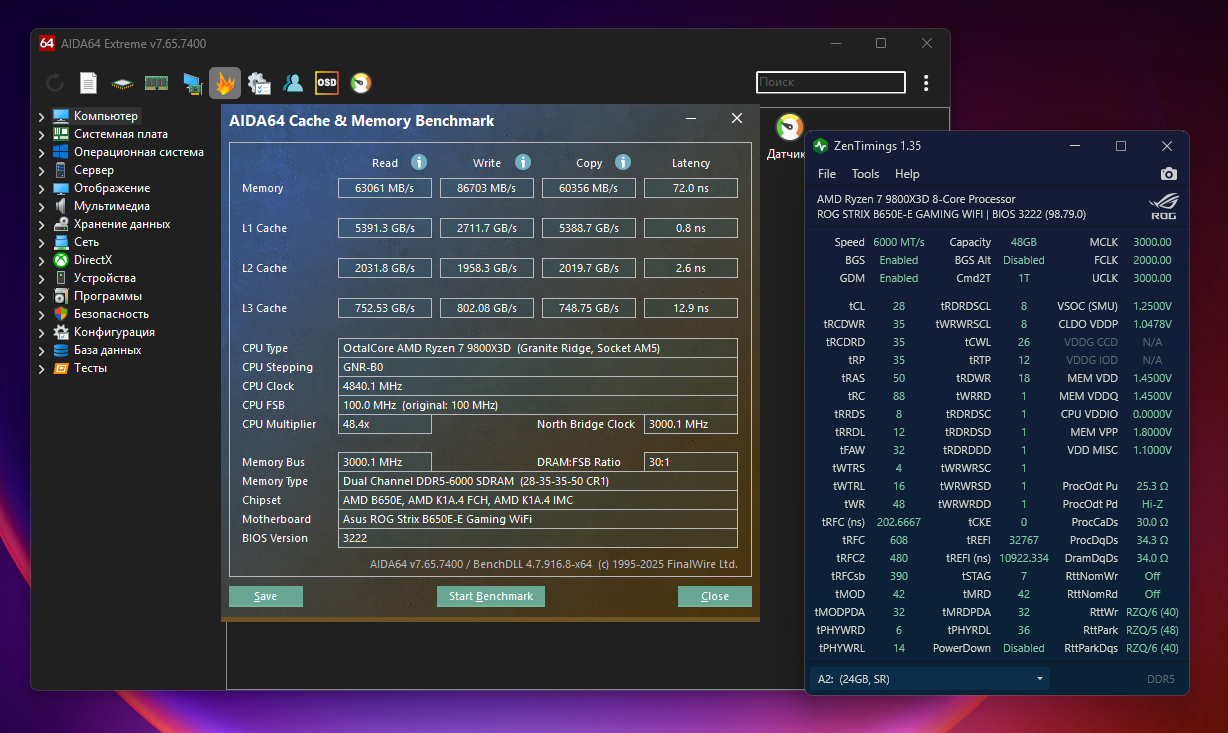
Task: Select Компьютер label in the tree
Action: click(106, 116)
